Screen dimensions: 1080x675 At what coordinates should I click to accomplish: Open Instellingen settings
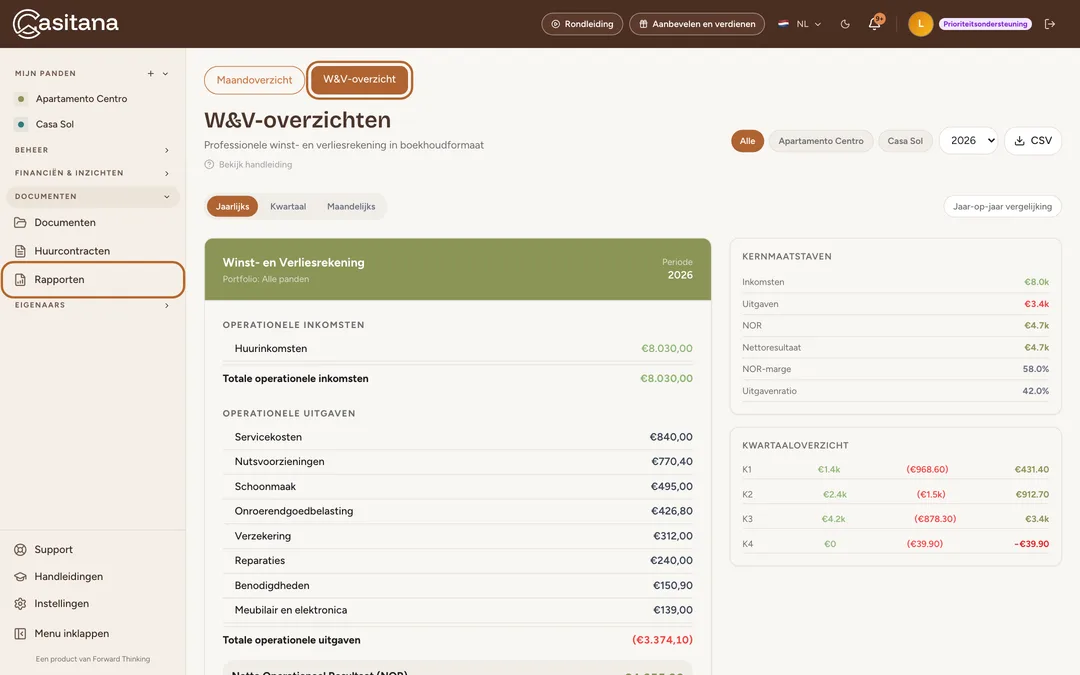click(x=92, y=603)
